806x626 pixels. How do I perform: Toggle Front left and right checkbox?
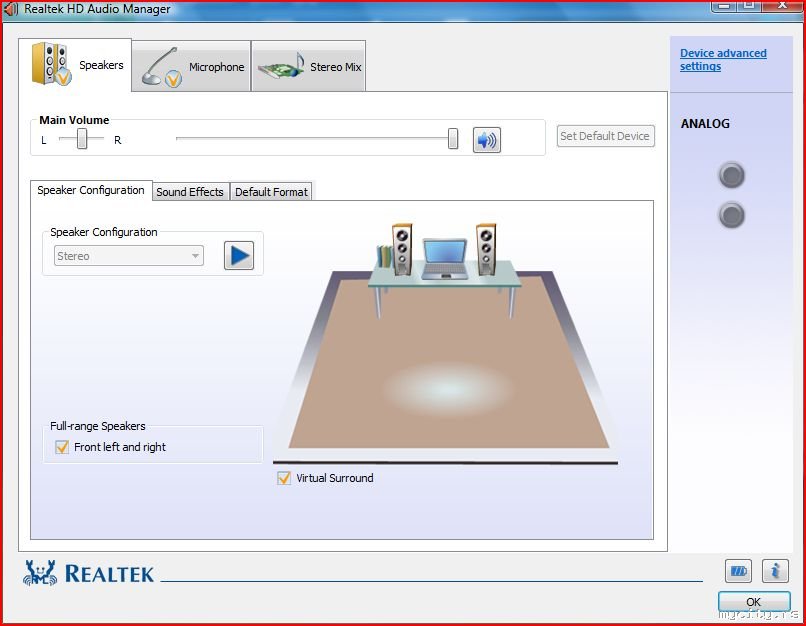point(62,447)
